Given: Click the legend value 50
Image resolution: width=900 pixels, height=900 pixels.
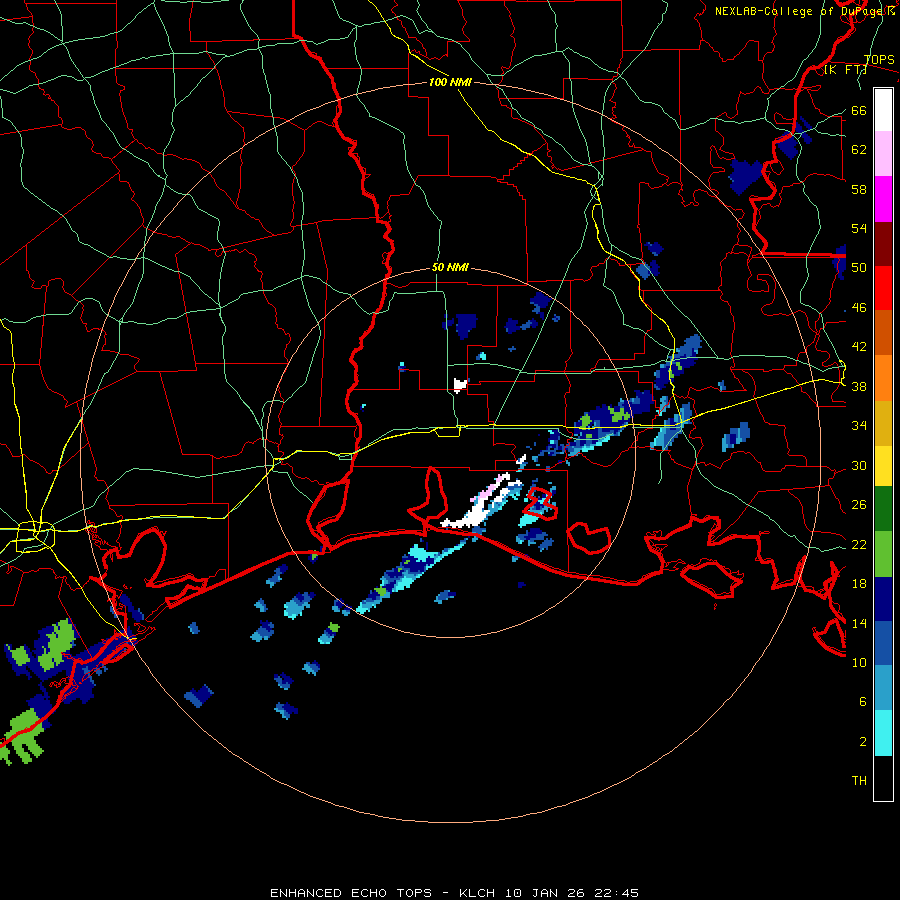Looking at the screenshot, I should [x=859, y=267].
